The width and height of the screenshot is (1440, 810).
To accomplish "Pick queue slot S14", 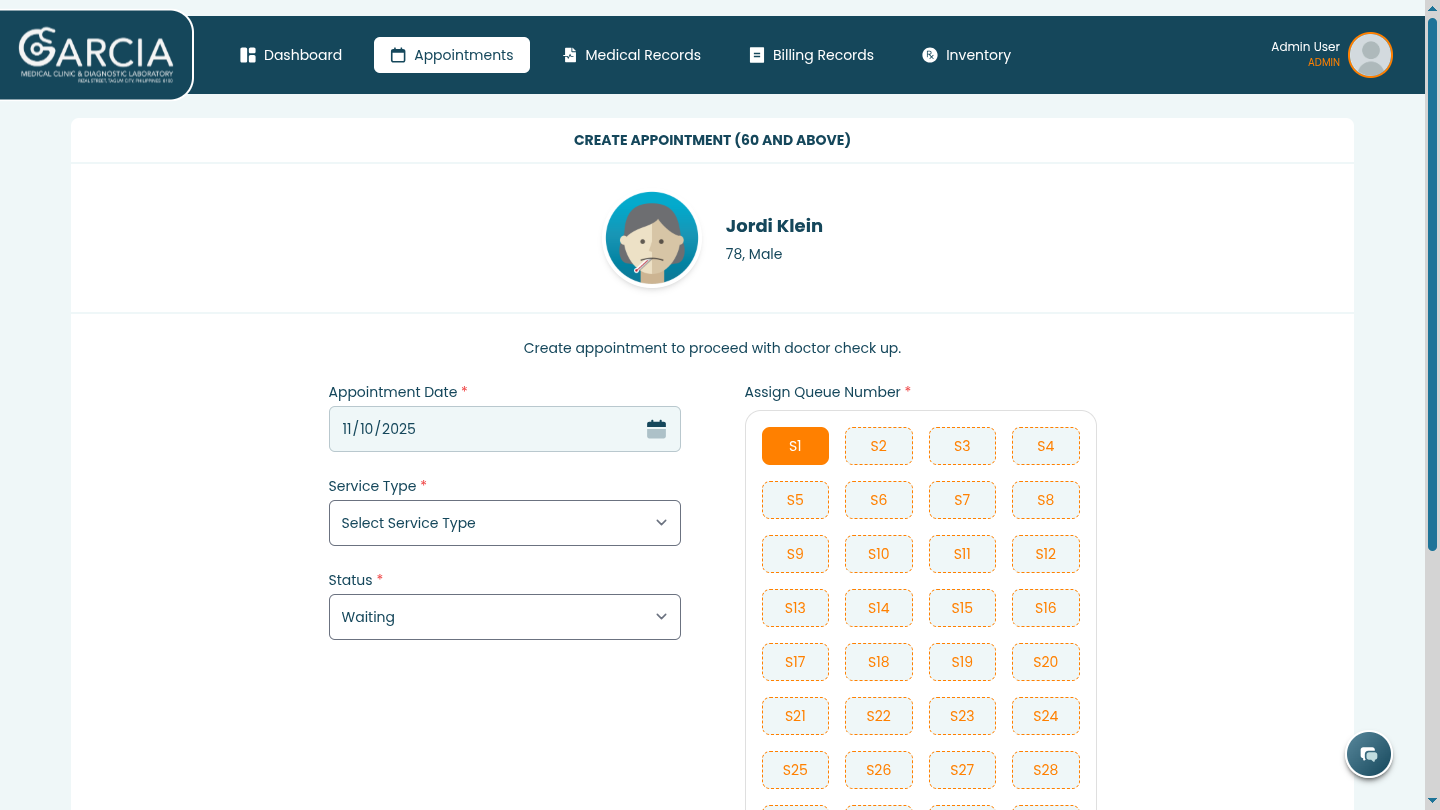I will (878, 608).
